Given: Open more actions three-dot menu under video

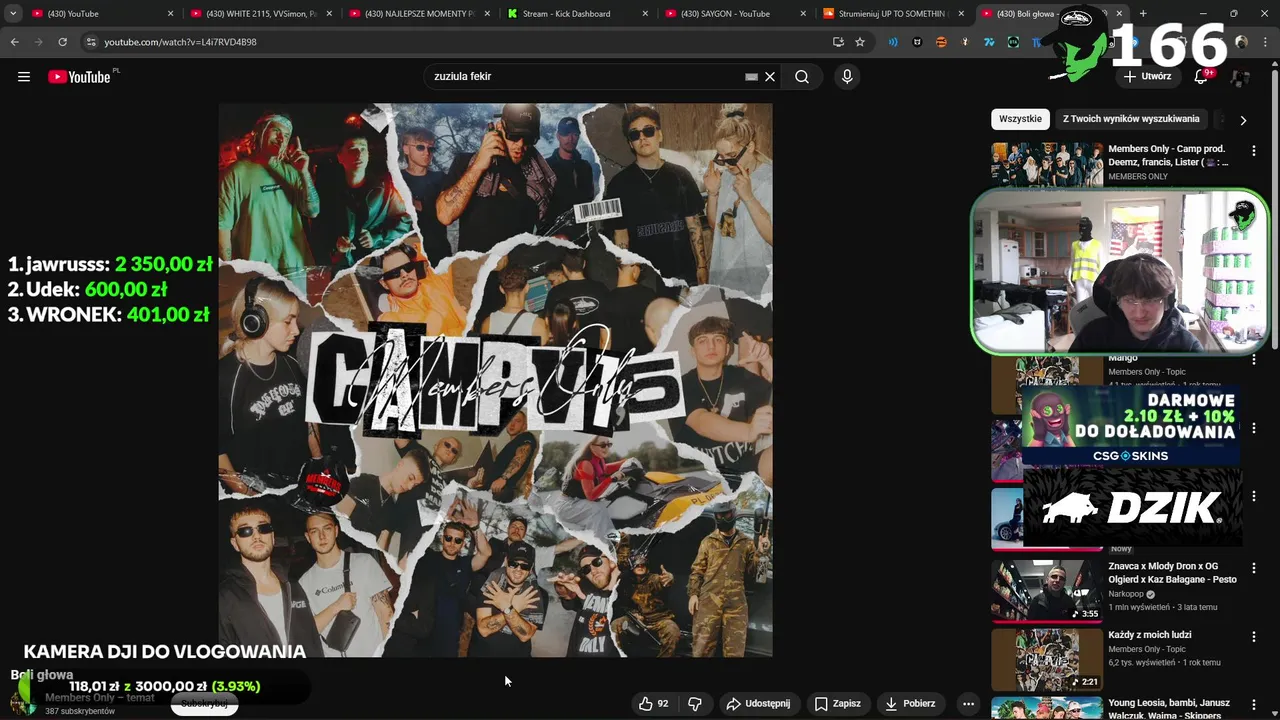Looking at the screenshot, I should point(968,704).
